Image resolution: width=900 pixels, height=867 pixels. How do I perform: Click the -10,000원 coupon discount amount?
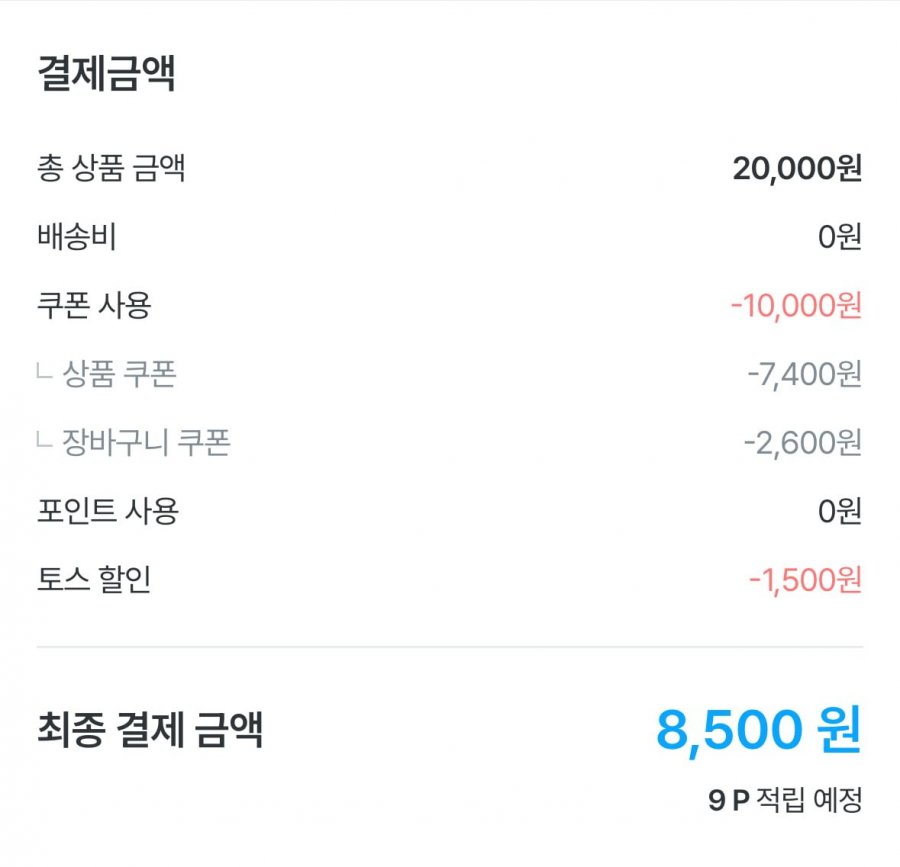[x=796, y=306]
